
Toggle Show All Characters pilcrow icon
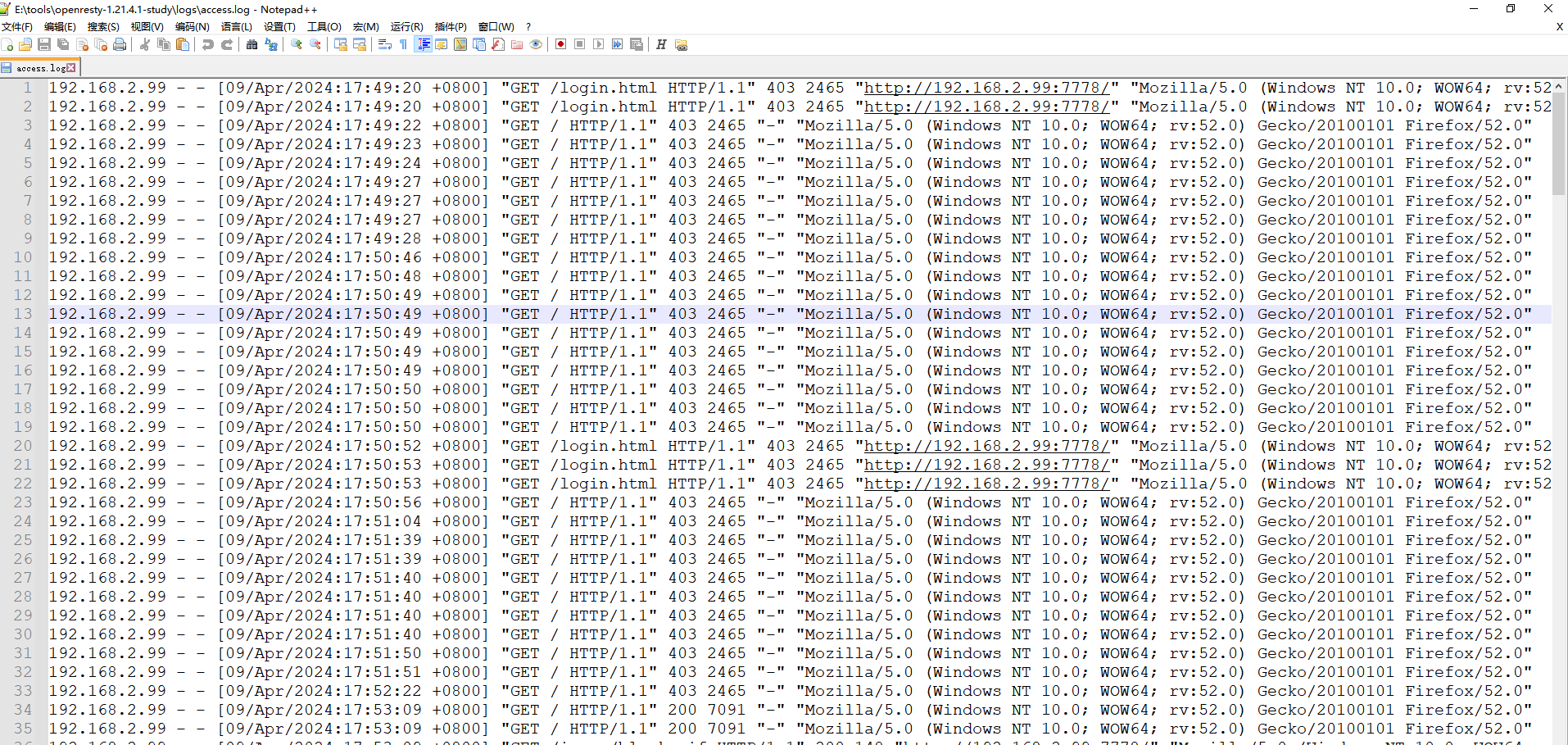pos(404,44)
